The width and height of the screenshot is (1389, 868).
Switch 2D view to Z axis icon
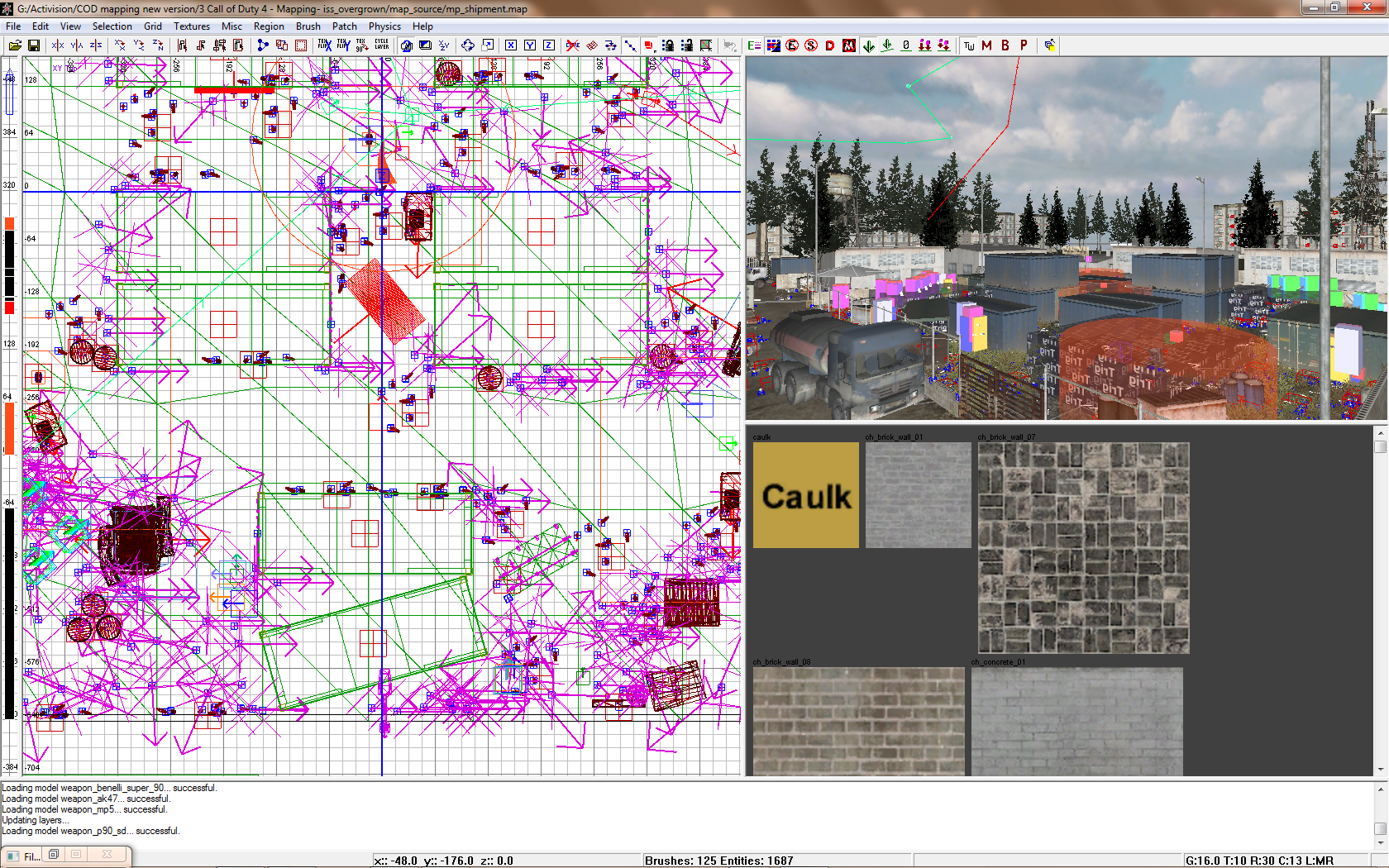pos(549,45)
